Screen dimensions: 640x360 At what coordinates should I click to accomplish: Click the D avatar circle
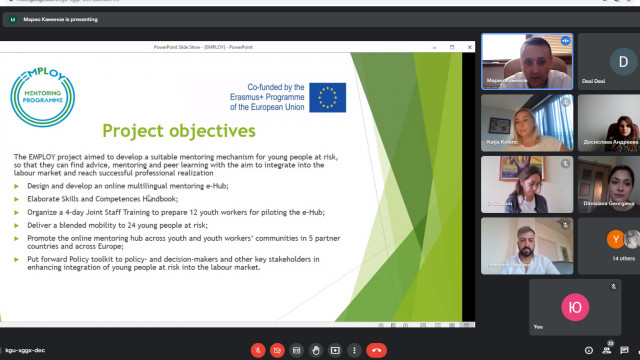(x=623, y=62)
